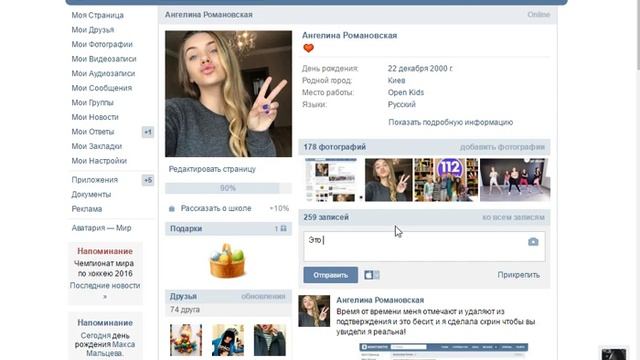Viewport: 640px width, 360px height.
Task: Click добавить фотографии link
Action: (x=502, y=147)
